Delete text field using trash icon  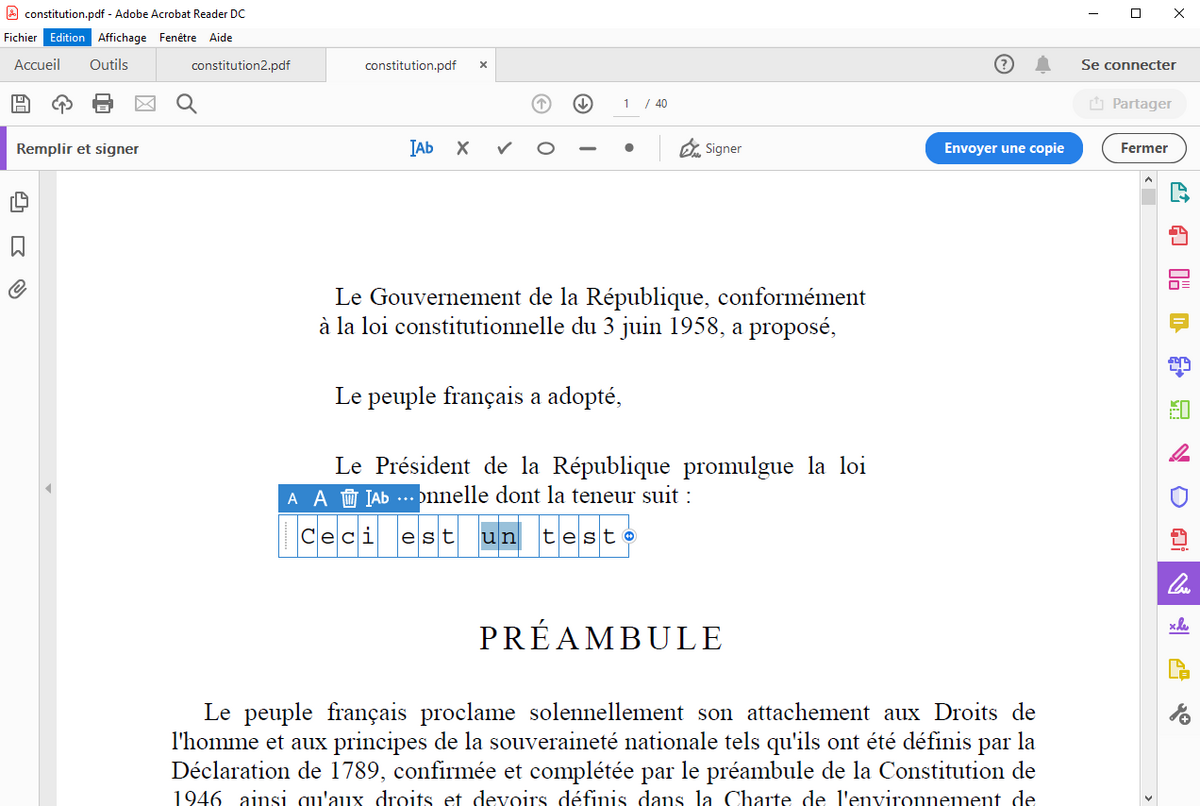(x=349, y=498)
